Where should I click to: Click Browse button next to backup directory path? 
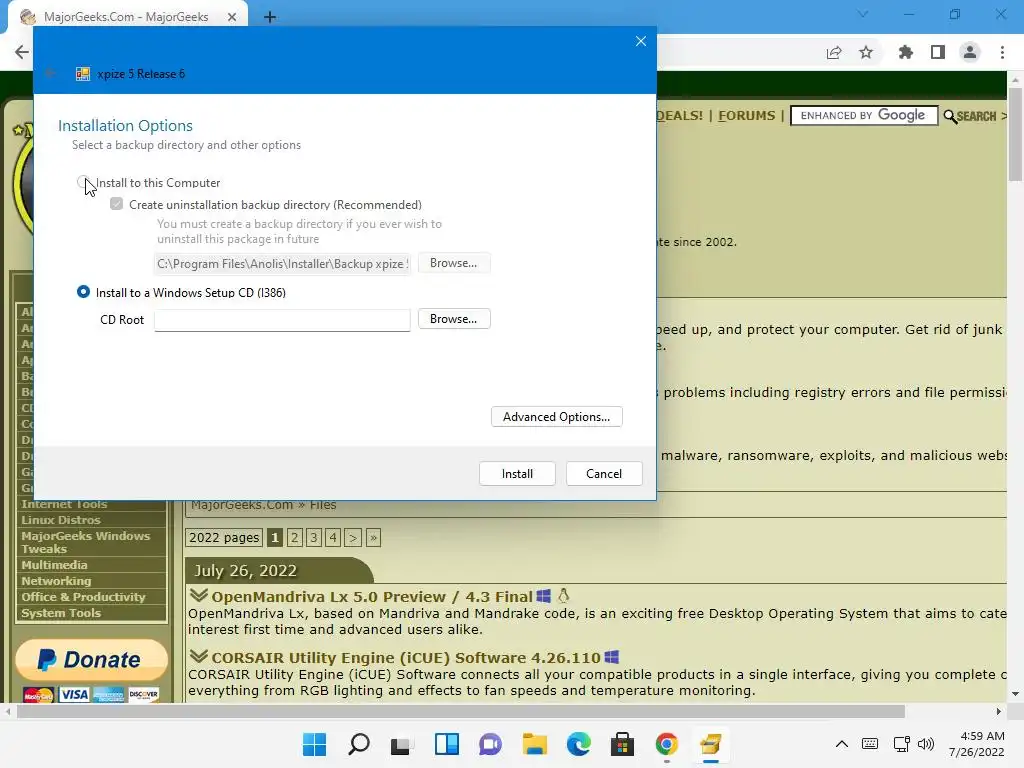(x=454, y=263)
